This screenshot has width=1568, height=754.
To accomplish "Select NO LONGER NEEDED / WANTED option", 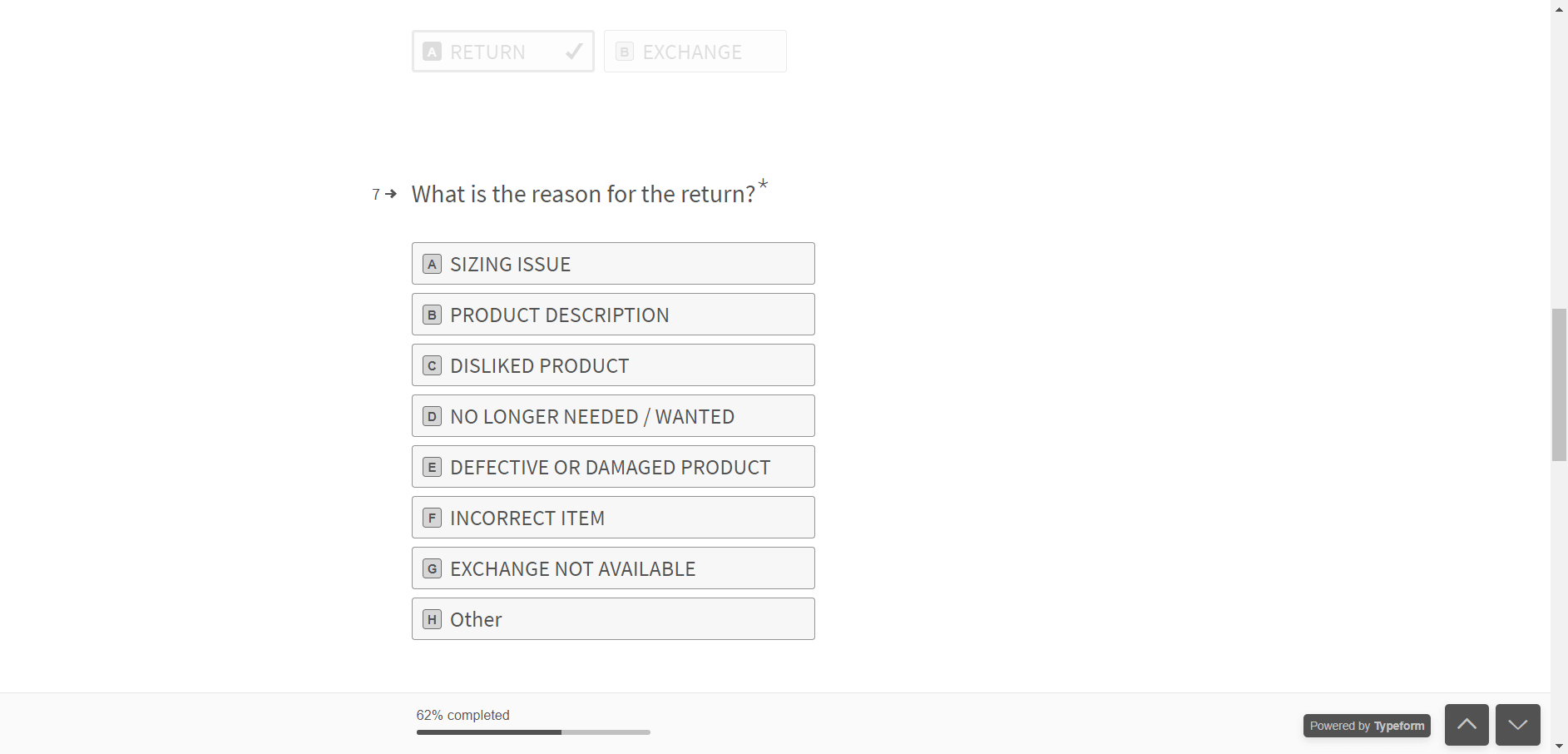I will pyautogui.click(x=613, y=416).
